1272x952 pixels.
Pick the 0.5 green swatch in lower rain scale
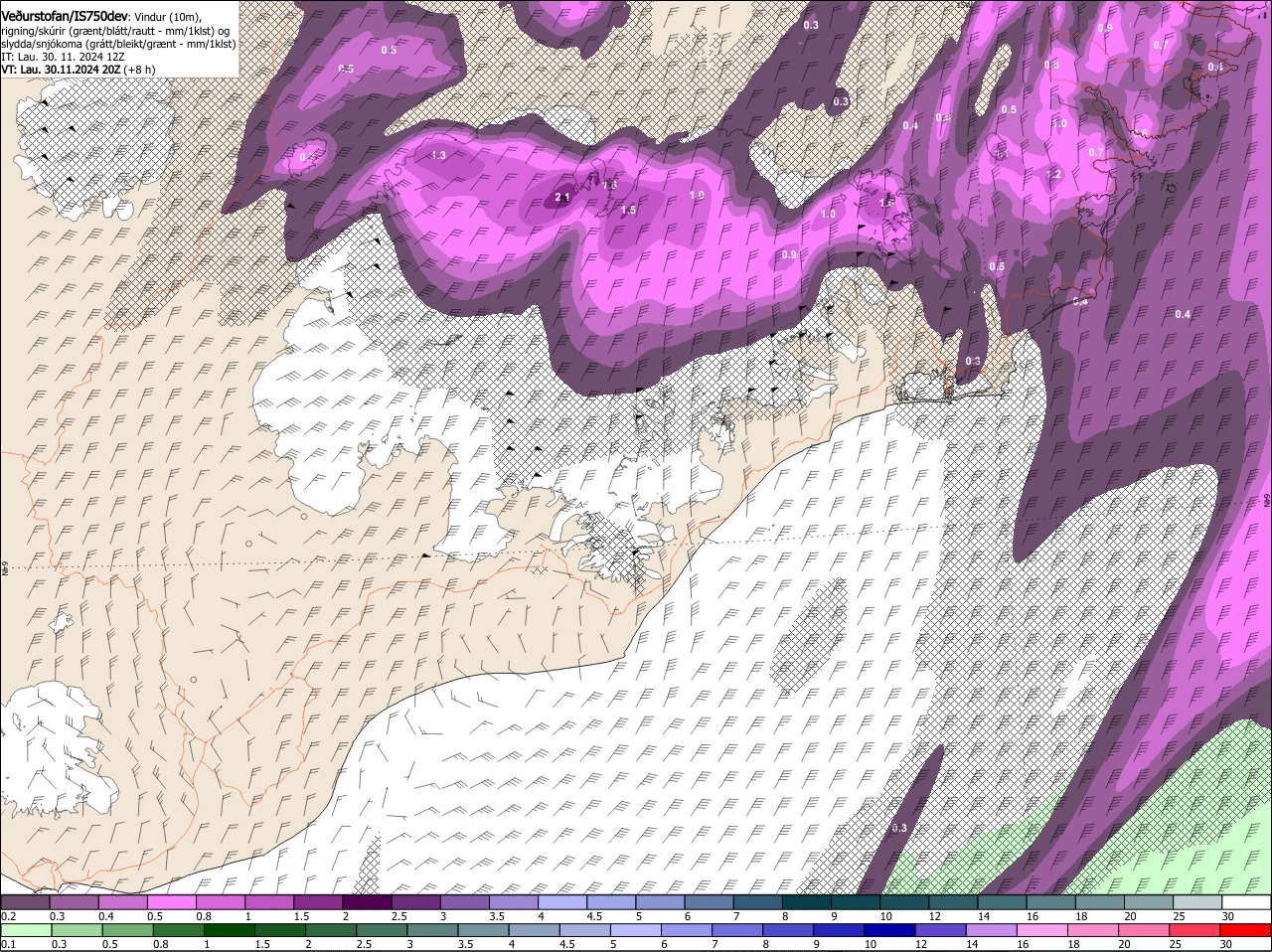[127, 930]
